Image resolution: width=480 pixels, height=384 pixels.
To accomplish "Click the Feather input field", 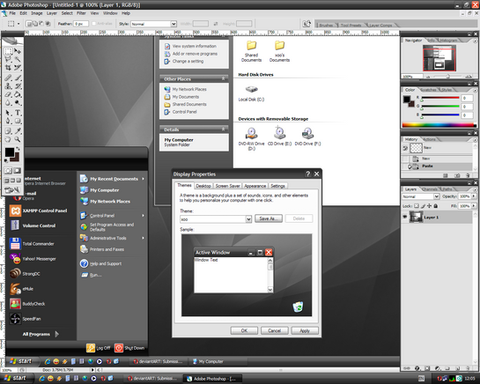I will [81, 24].
